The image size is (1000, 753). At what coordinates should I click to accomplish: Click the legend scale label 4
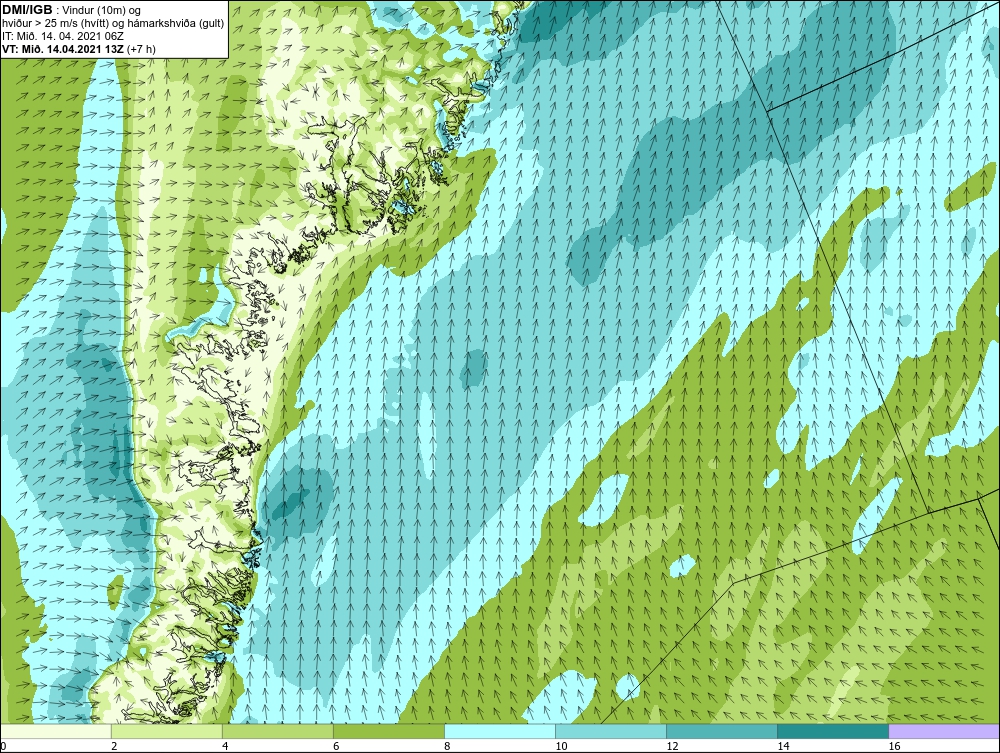[225, 746]
